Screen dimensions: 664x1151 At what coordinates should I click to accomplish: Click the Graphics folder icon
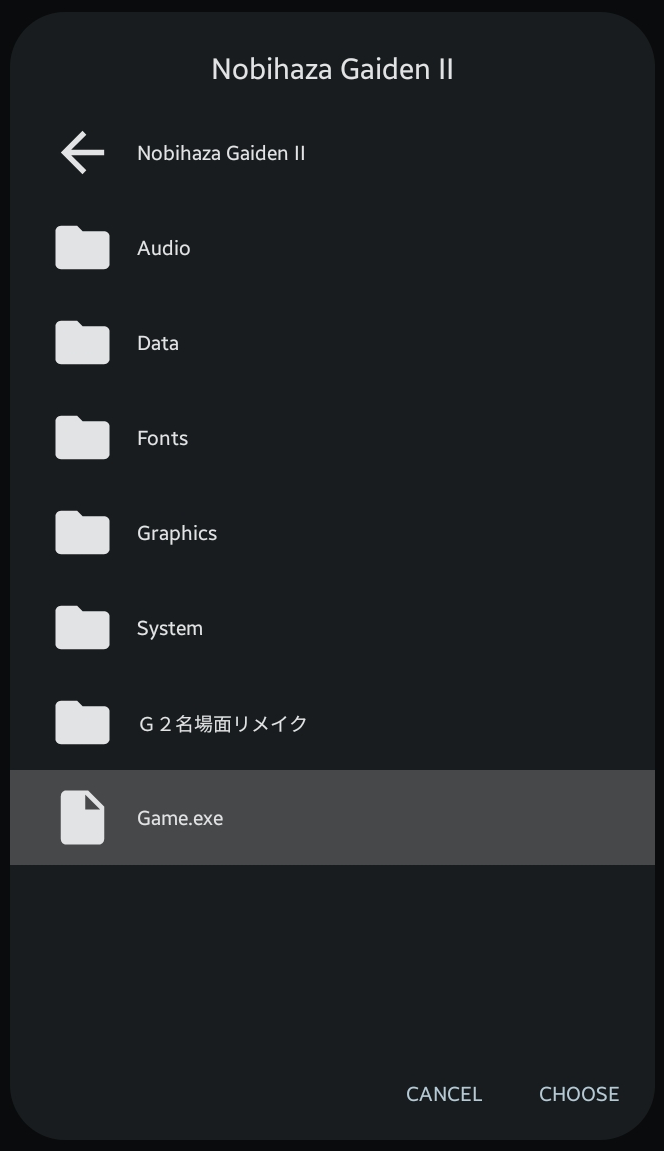tap(82, 533)
